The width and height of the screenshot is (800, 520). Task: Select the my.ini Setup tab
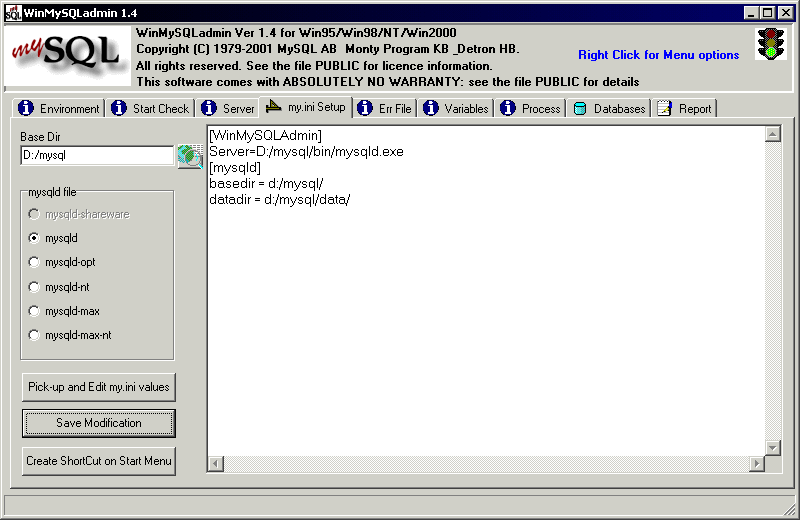pyautogui.click(x=306, y=107)
